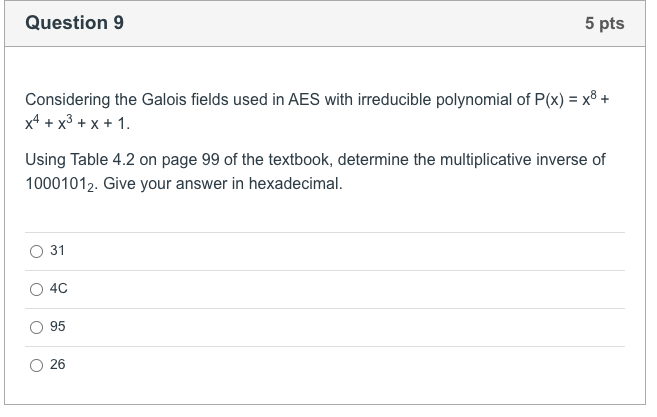Click the answer label text 95
The image size is (657, 417).
pos(58,326)
